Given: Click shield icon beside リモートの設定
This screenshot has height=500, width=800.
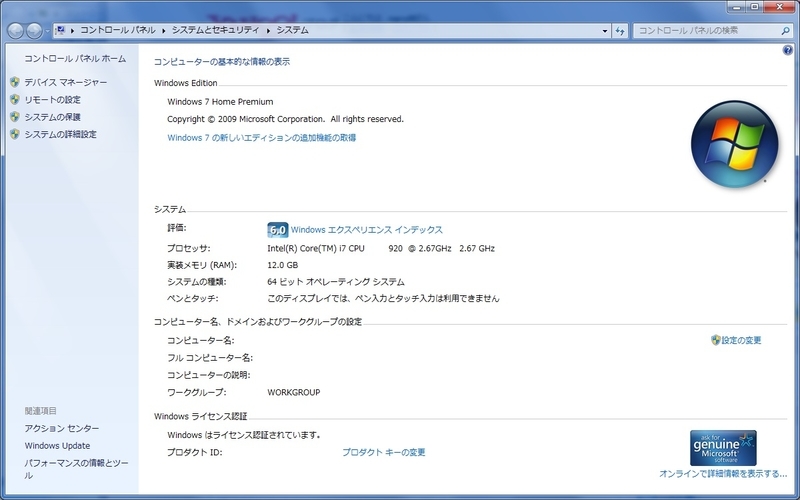Looking at the screenshot, I should click(15, 99).
